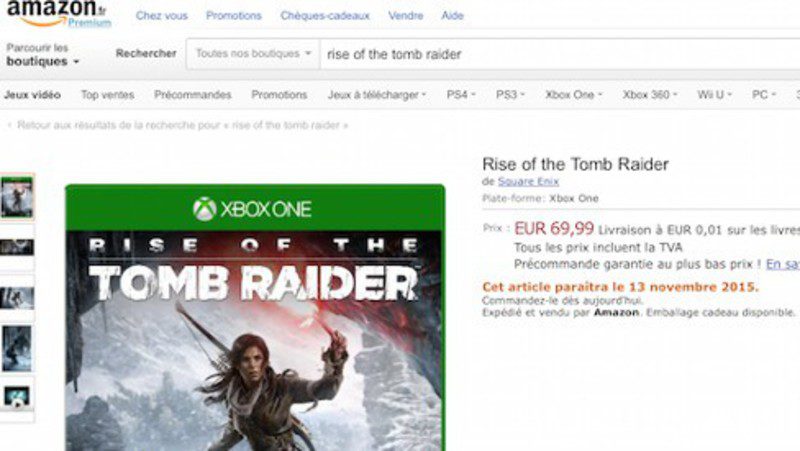Select the first green Xbox cover thumbnail
800x451 pixels.
click(x=17, y=197)
